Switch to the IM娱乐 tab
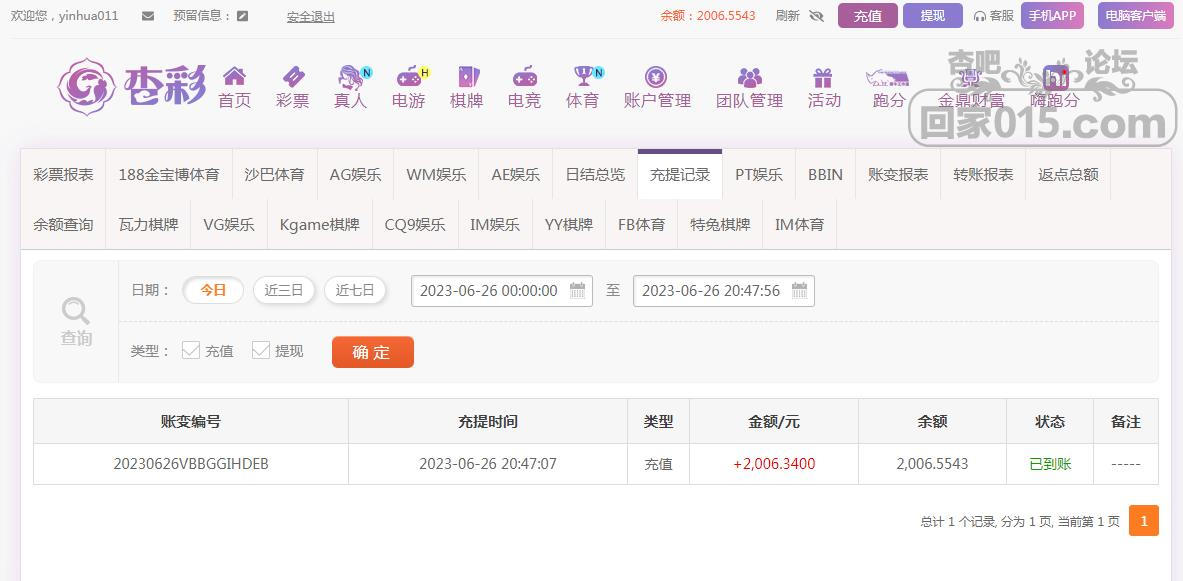This screenshot has height=581, width=1183. coord(495,224)
